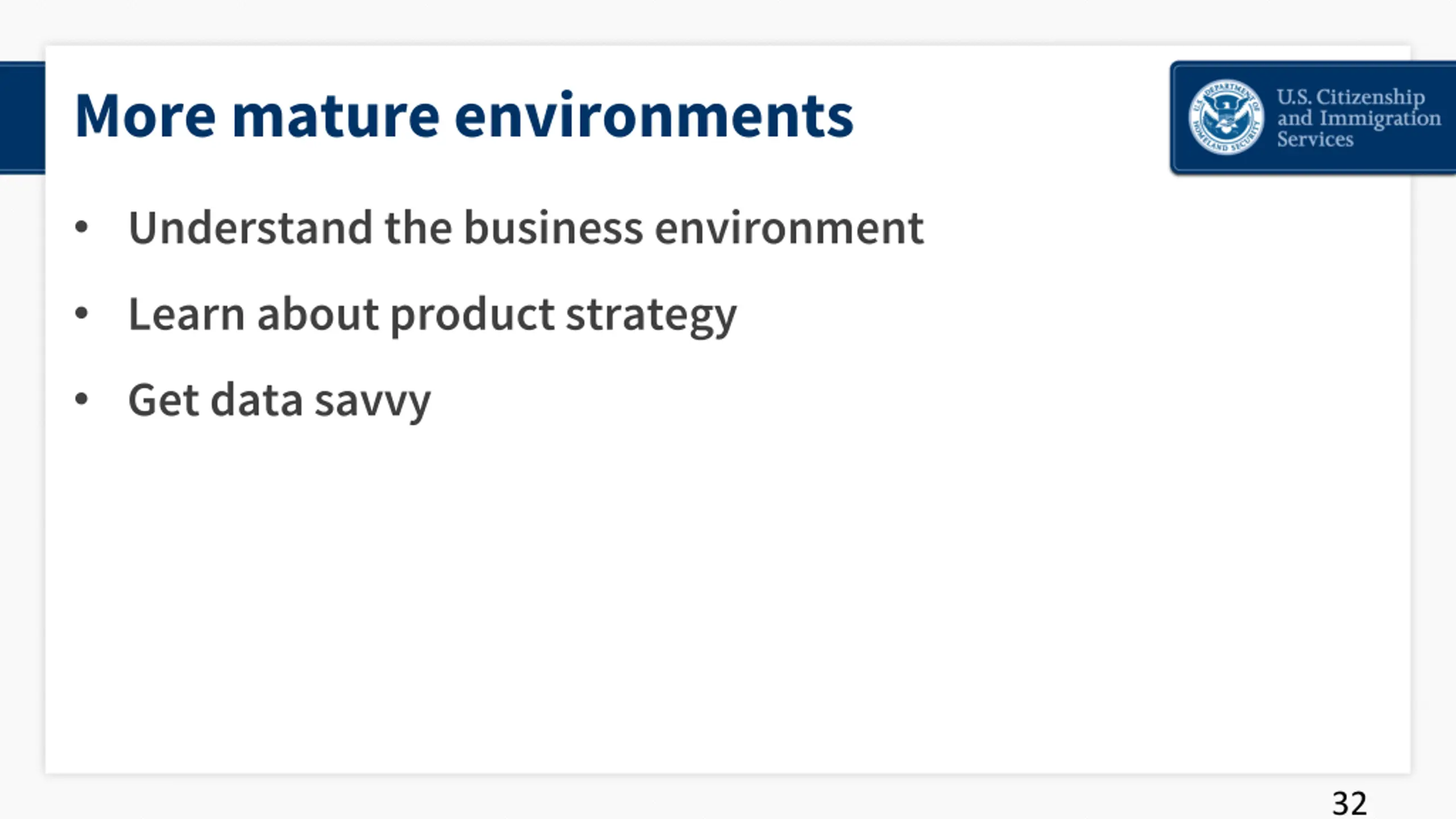Click the word Services in the logo
Image resolution: width=1456 pixels, height=819 pixels.
pos(1315,139)
